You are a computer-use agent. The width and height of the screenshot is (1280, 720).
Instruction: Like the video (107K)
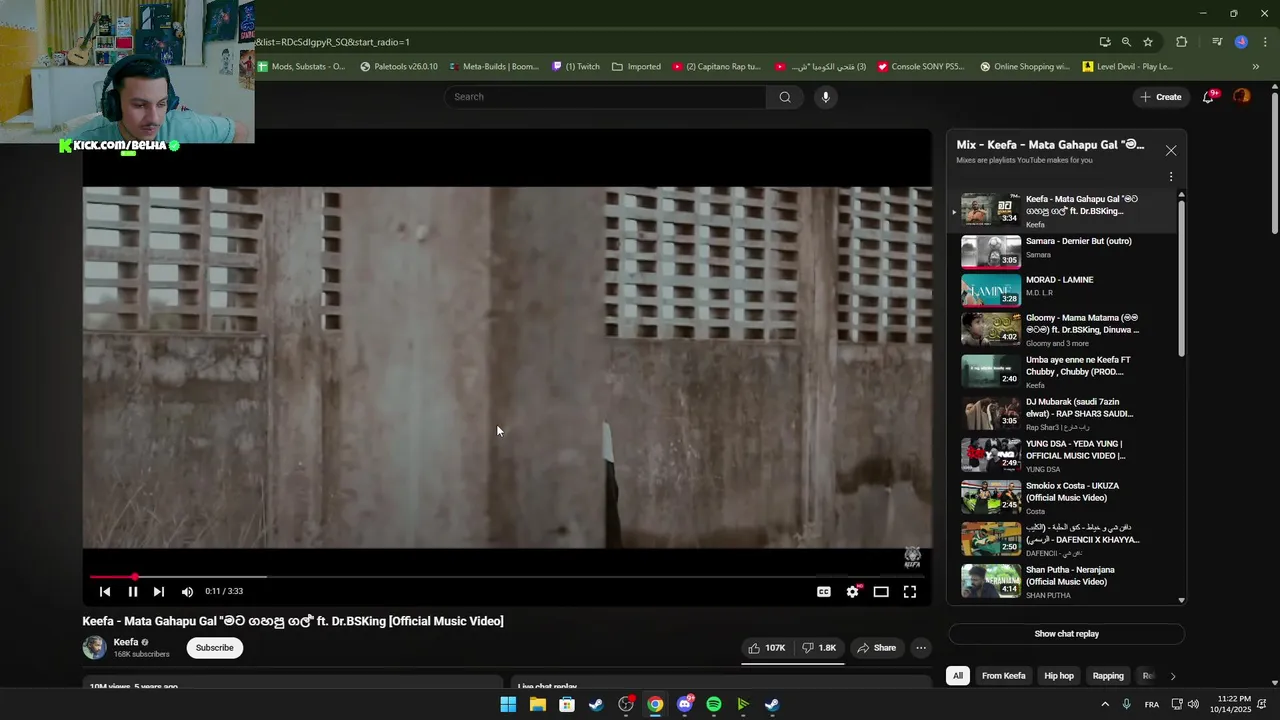point(767,648)
